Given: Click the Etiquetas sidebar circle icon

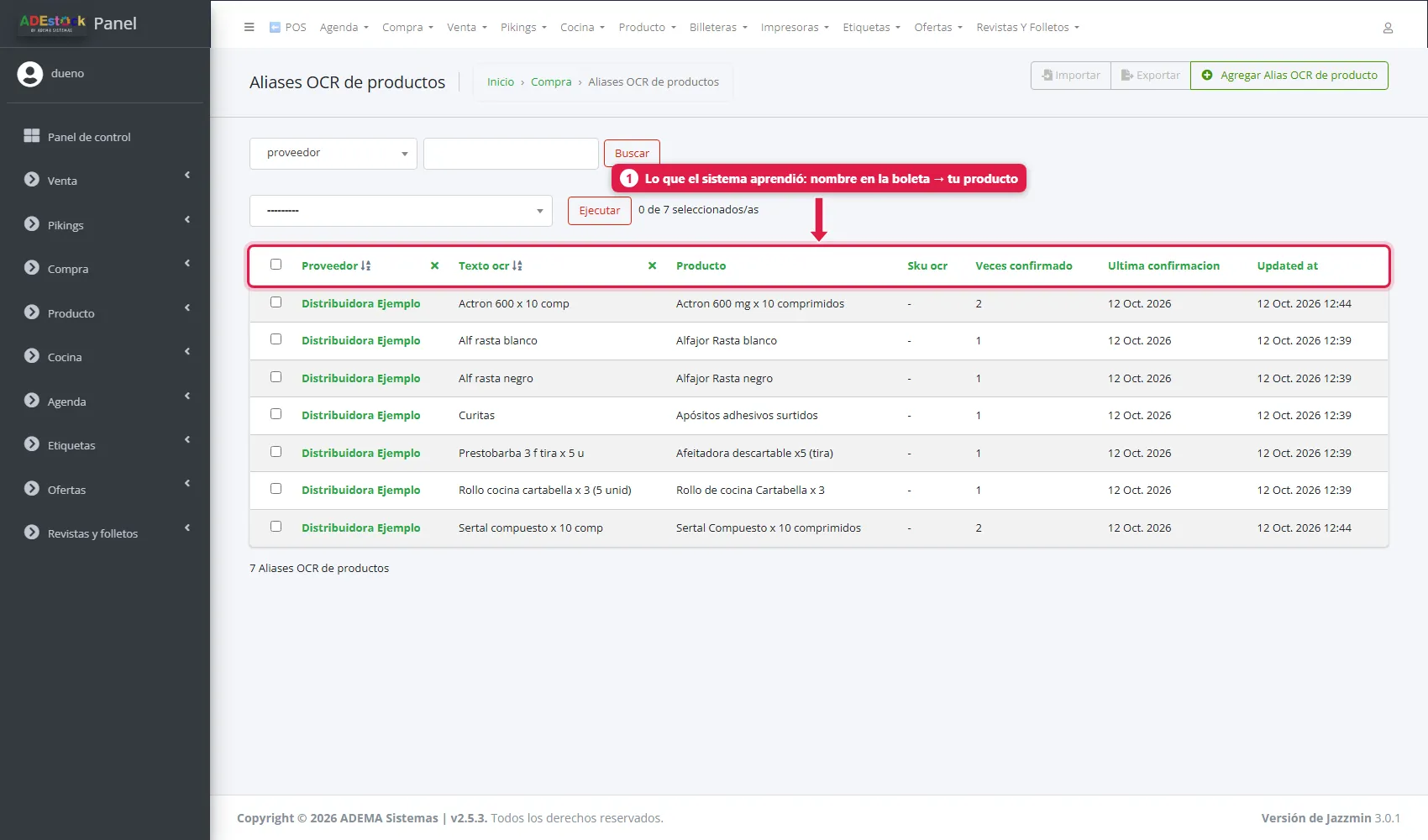Looking at the screenshot, I should [x=32, y=444].
